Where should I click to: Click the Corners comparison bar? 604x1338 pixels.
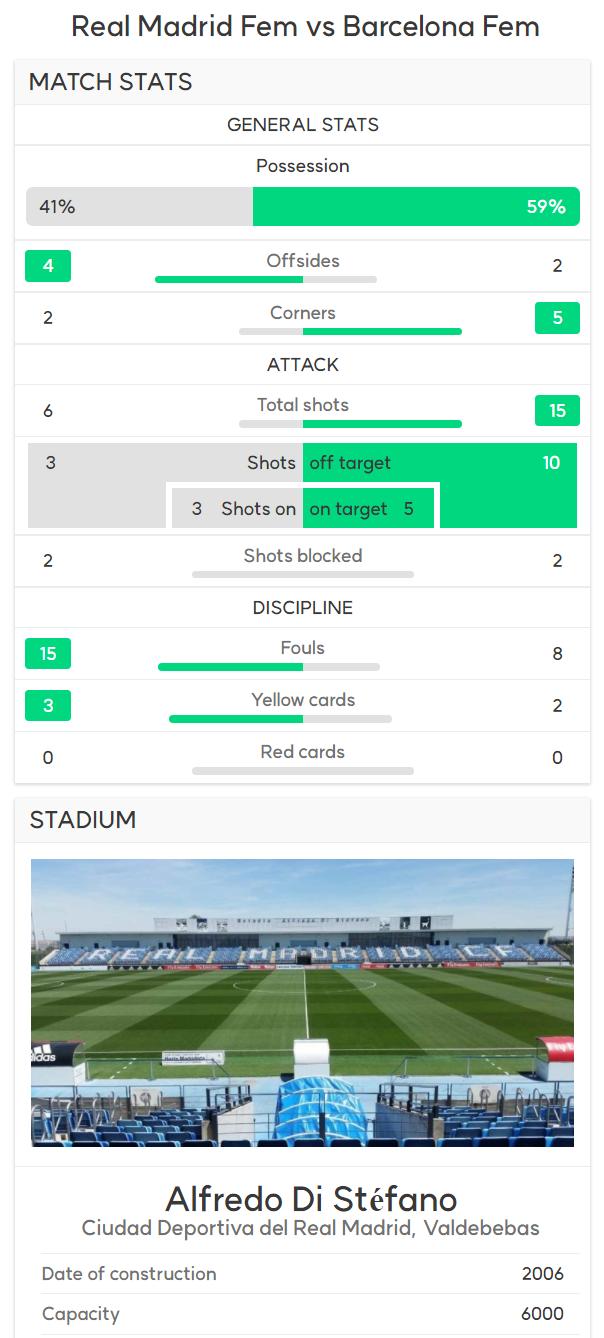[350, 331]
